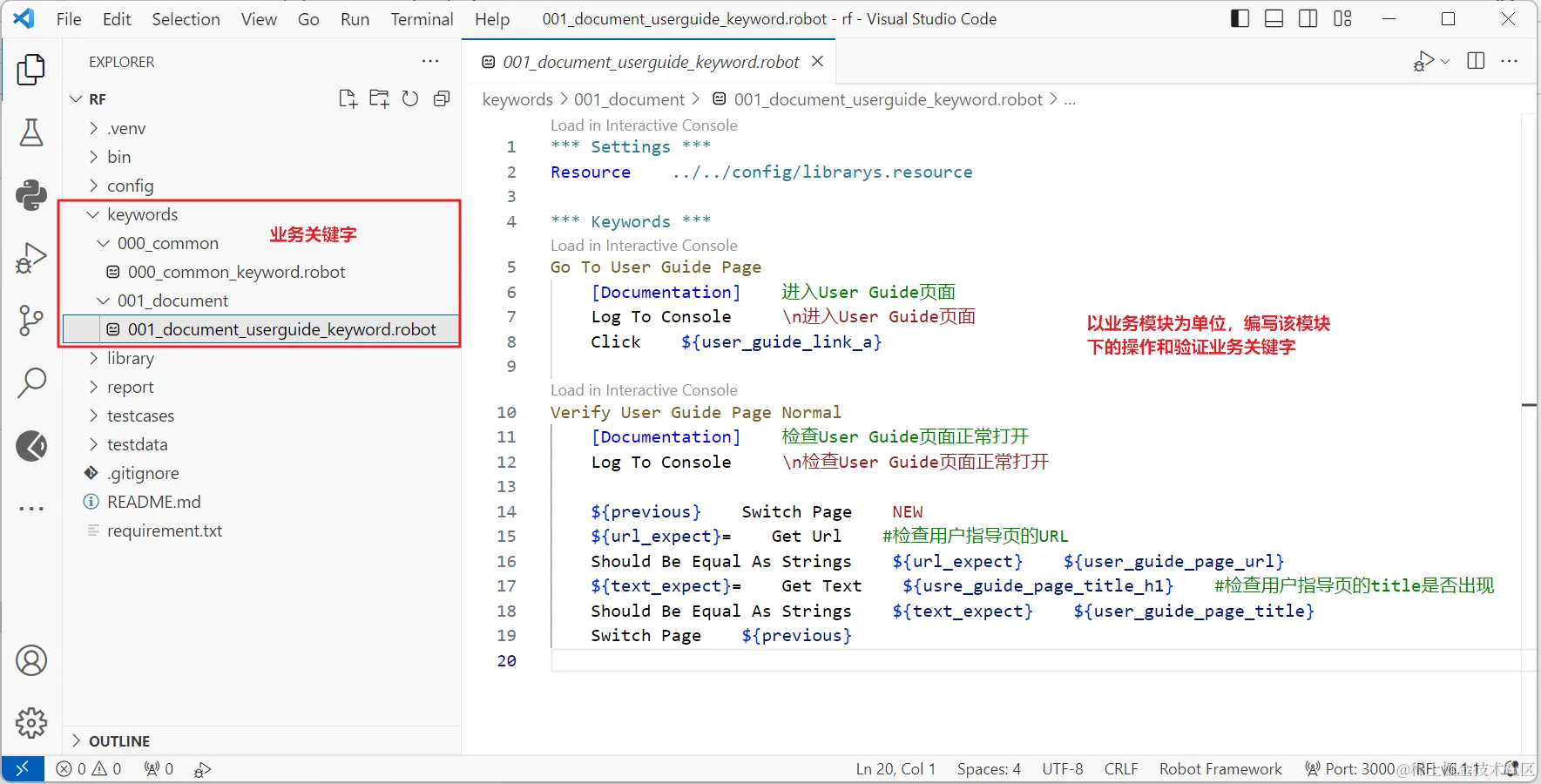Image resolution: width=1541 pixels, height=784 pixels.
Task: Show errors and warnings count
Action: 89,769
